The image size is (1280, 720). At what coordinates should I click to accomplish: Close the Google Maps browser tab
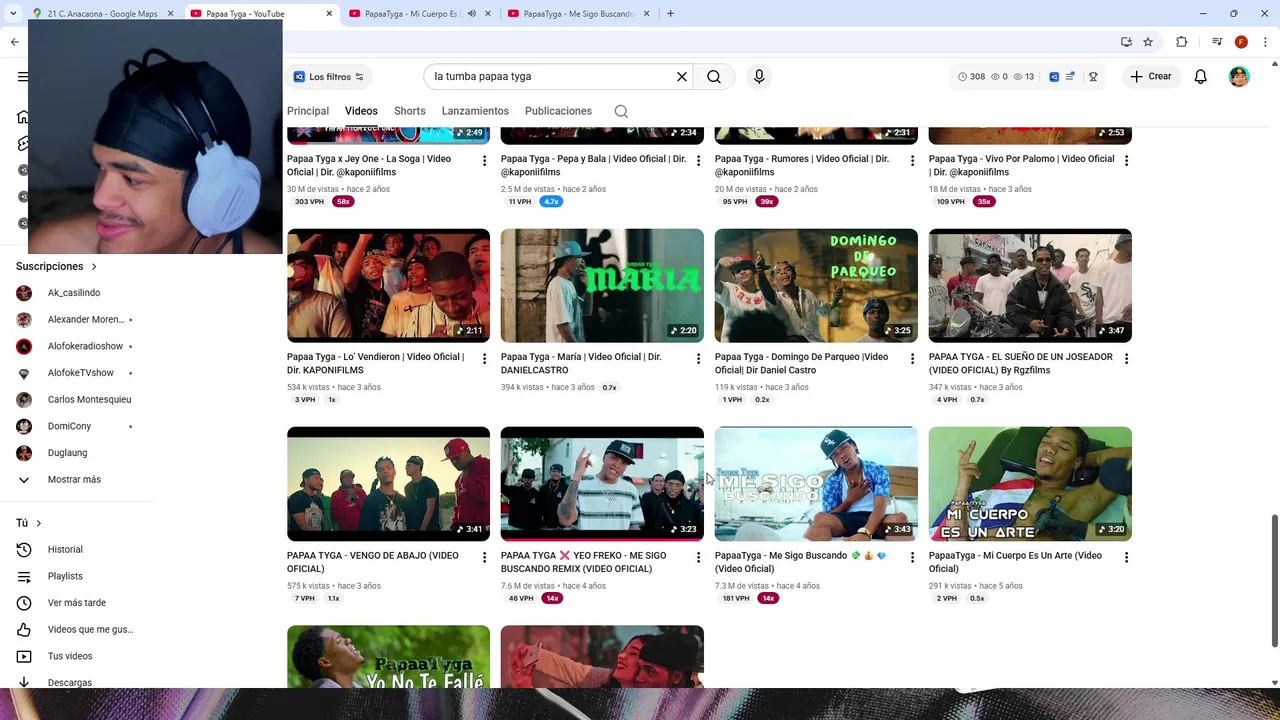coord(170,14)
